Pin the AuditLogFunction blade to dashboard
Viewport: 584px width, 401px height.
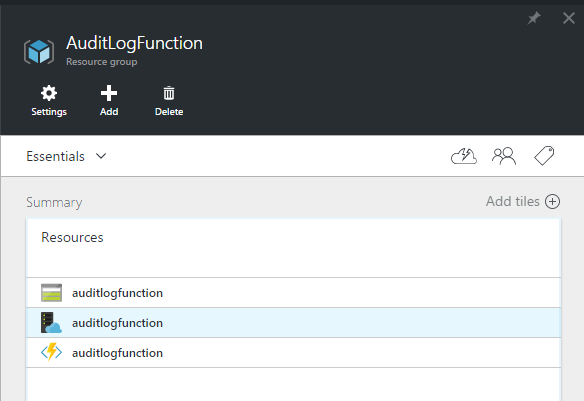pyautogui.click(x=534, y=17)
